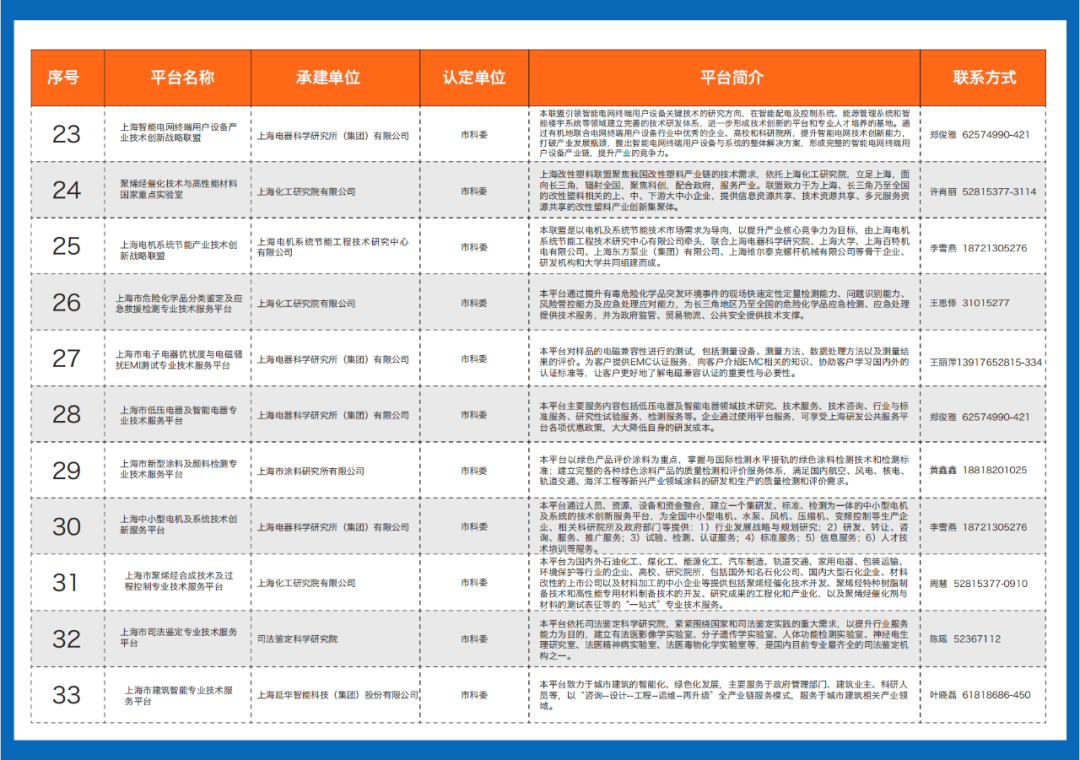This screenshot has height=760, width=1080.
Task: Click 上海化工研究院有限公司 in row 31
Action: [306, 583]
